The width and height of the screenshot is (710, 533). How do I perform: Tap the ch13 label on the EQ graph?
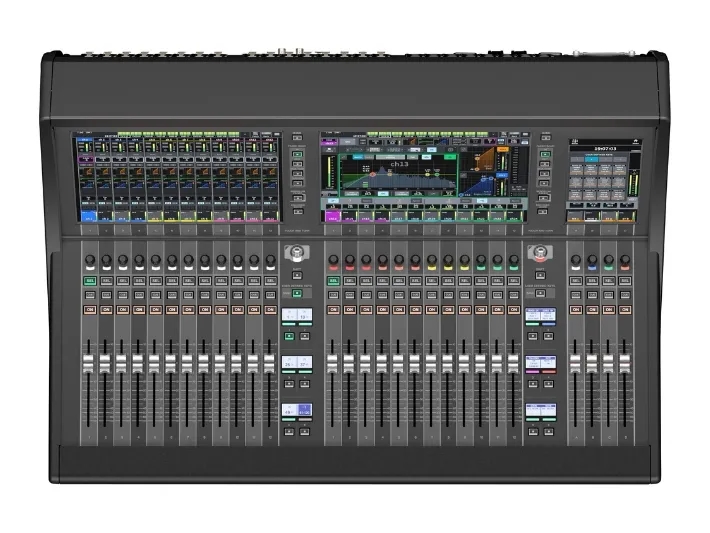coord(399,164)
